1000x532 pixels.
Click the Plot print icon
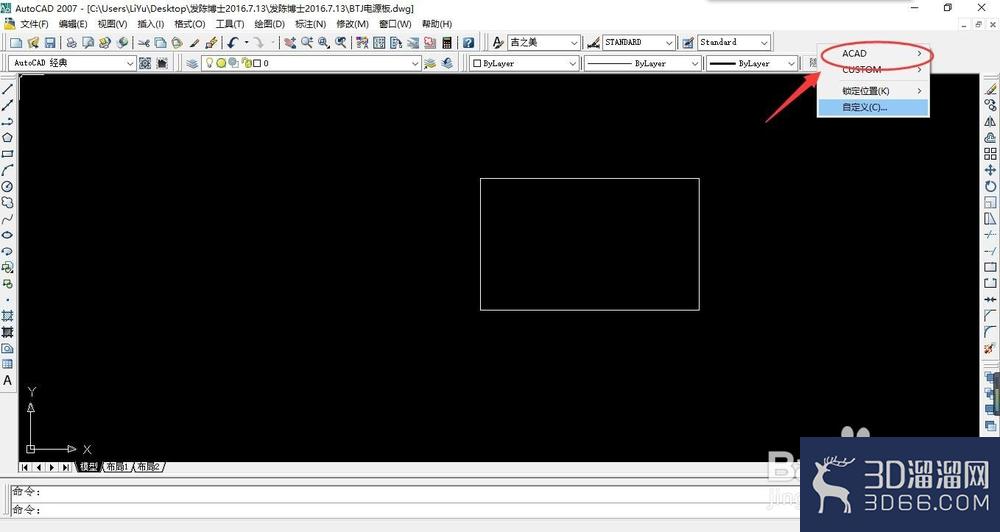coord(71,42)
